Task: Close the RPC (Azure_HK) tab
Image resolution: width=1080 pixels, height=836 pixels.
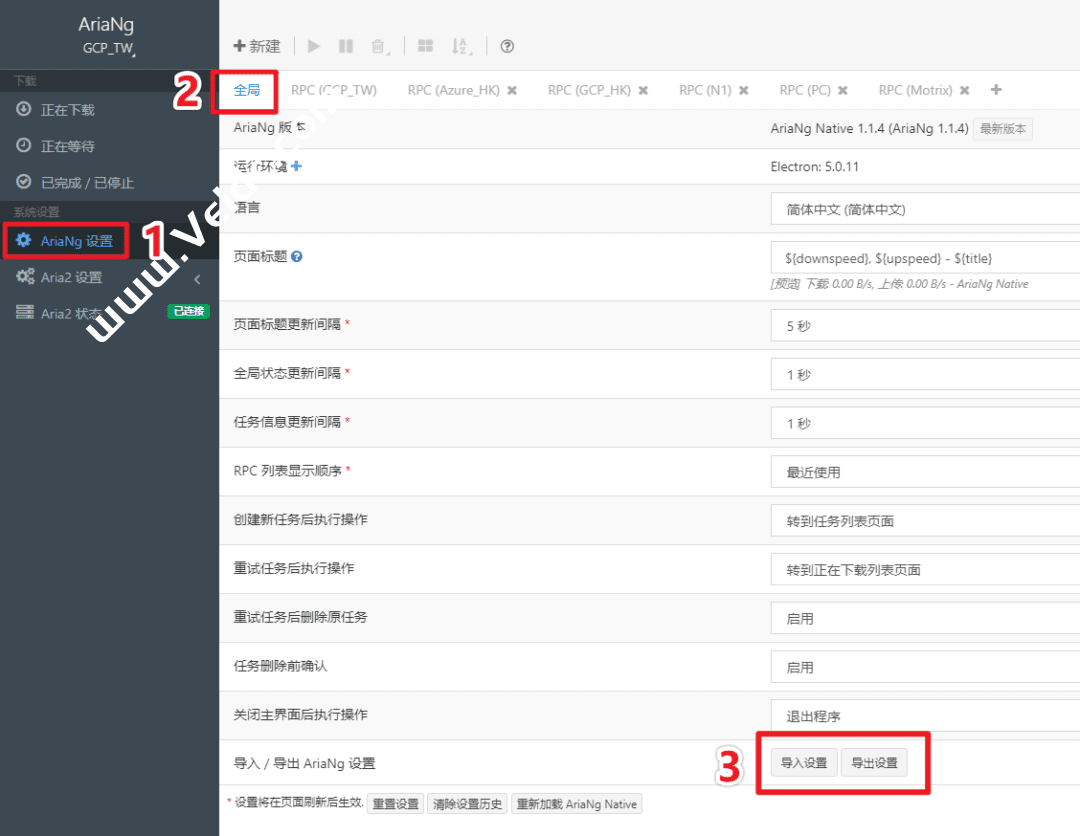Action: [x=512, y=90]
